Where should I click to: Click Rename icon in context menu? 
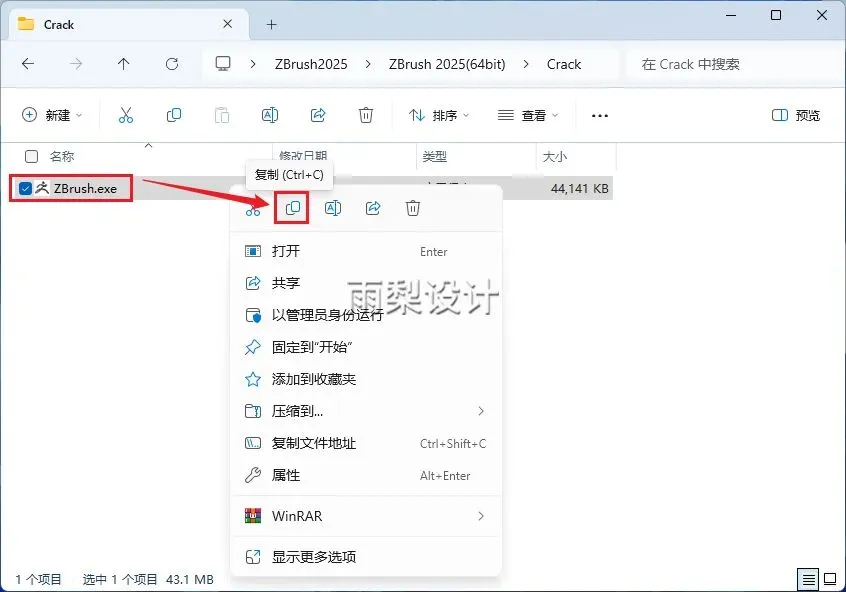pyautogui.click(x=333, y=208)
